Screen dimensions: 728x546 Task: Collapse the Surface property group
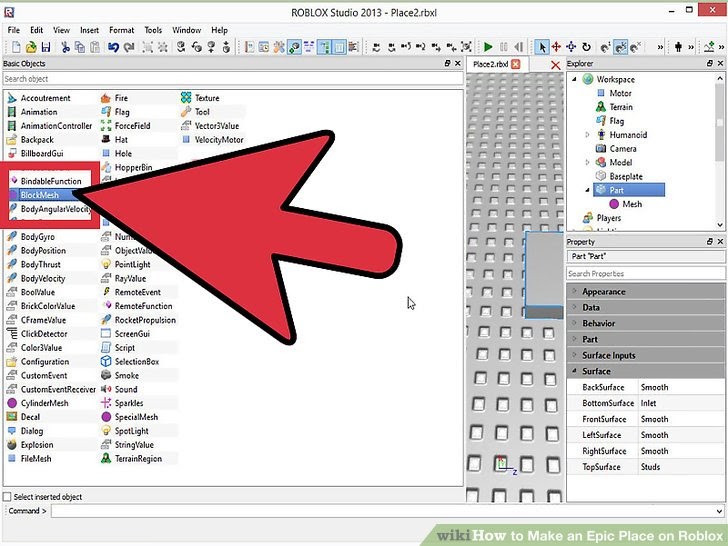click(574, 371)
